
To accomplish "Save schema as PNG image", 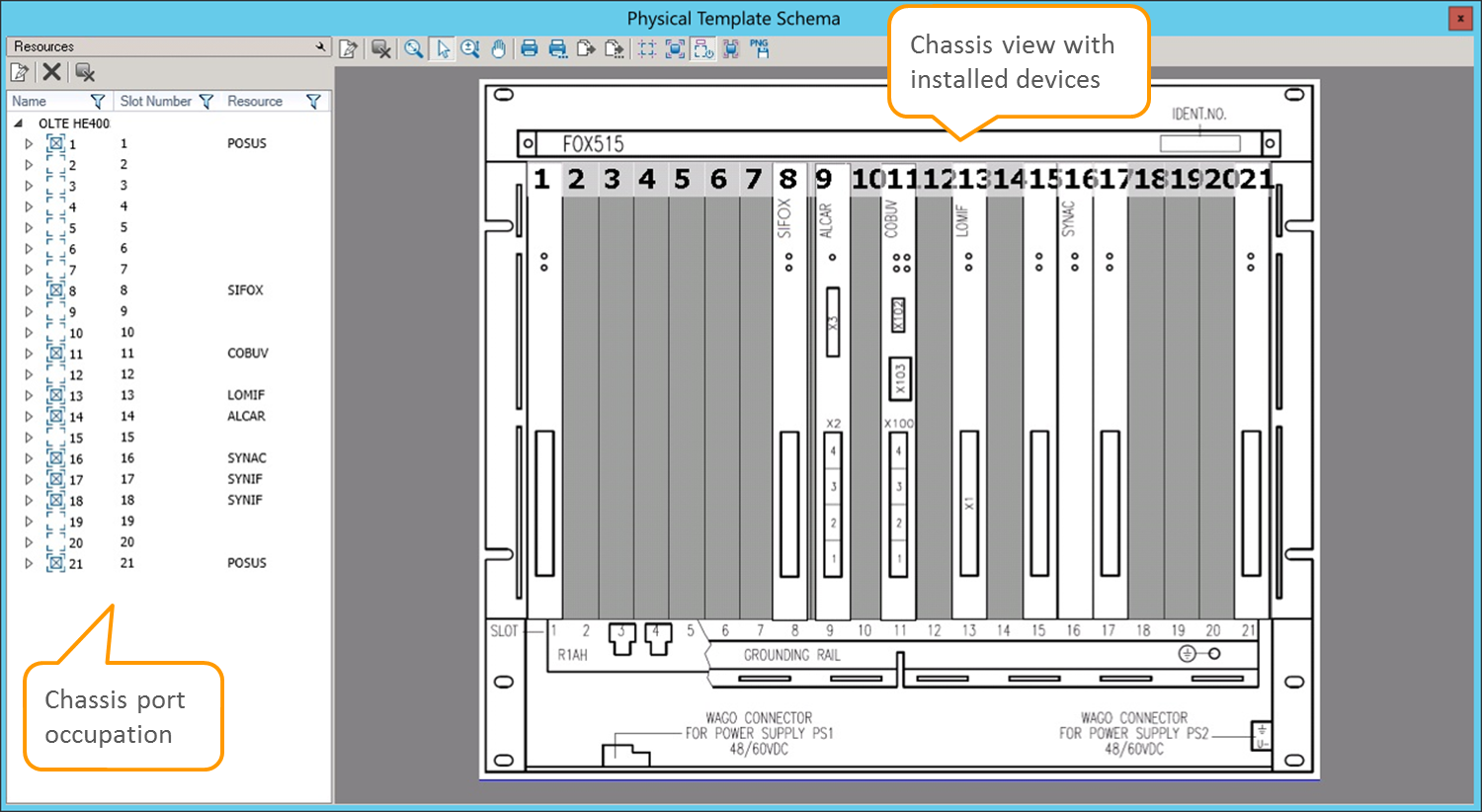I will [x=759, y=48].
